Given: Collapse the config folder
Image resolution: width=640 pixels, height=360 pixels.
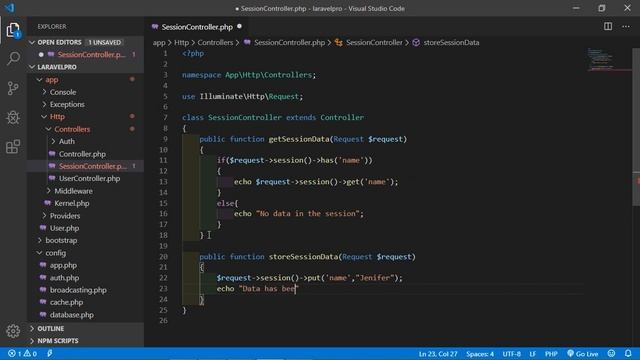Looking at the screenshot, I should [x=40, y=253].
